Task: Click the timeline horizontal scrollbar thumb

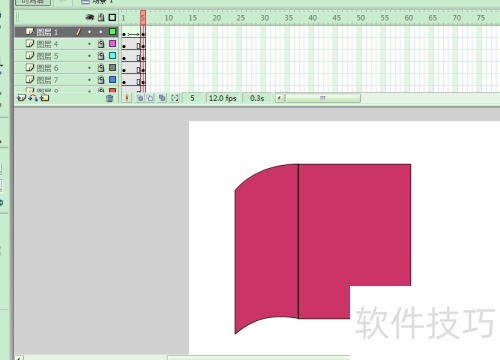Action: (323, 98)
